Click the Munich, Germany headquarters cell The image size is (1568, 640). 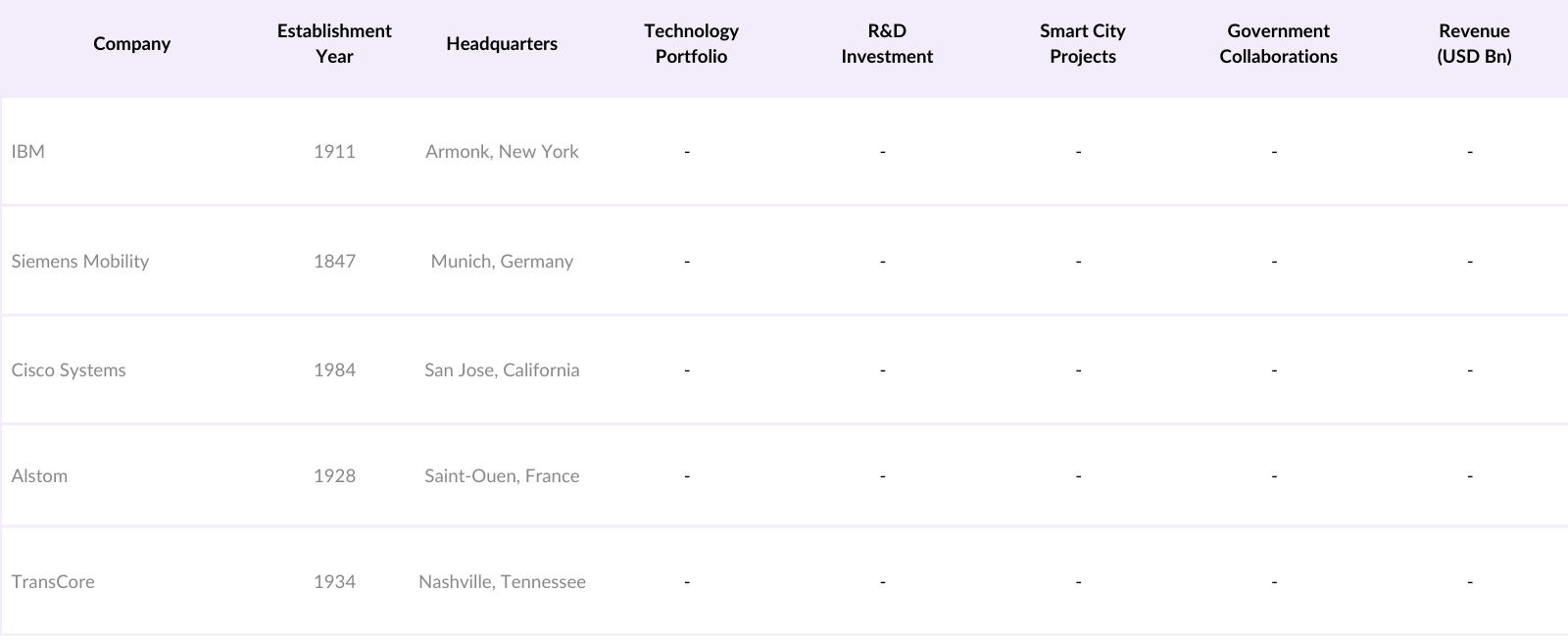pyautogui.click(x=502, y=262)
